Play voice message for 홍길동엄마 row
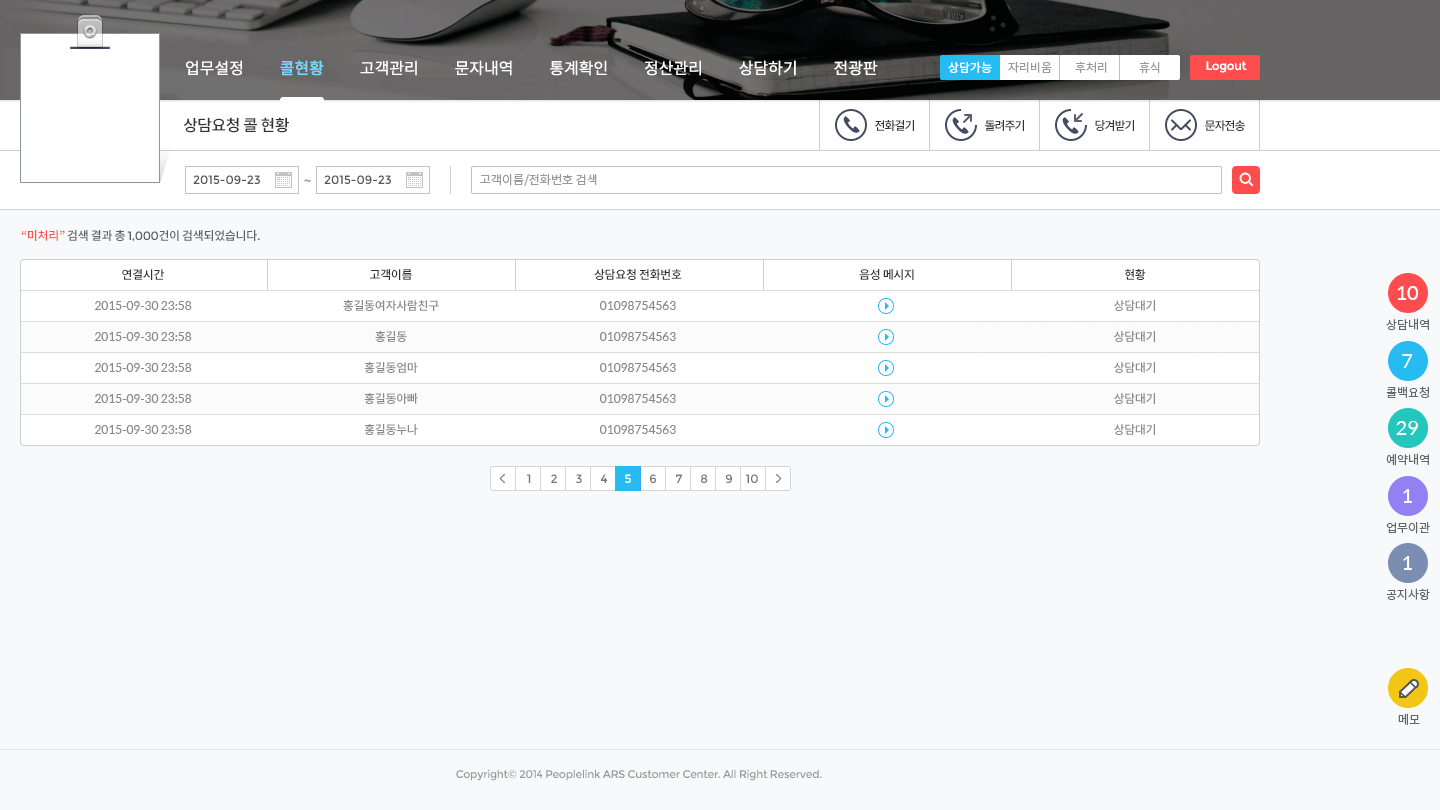 (x=885, y=368)
